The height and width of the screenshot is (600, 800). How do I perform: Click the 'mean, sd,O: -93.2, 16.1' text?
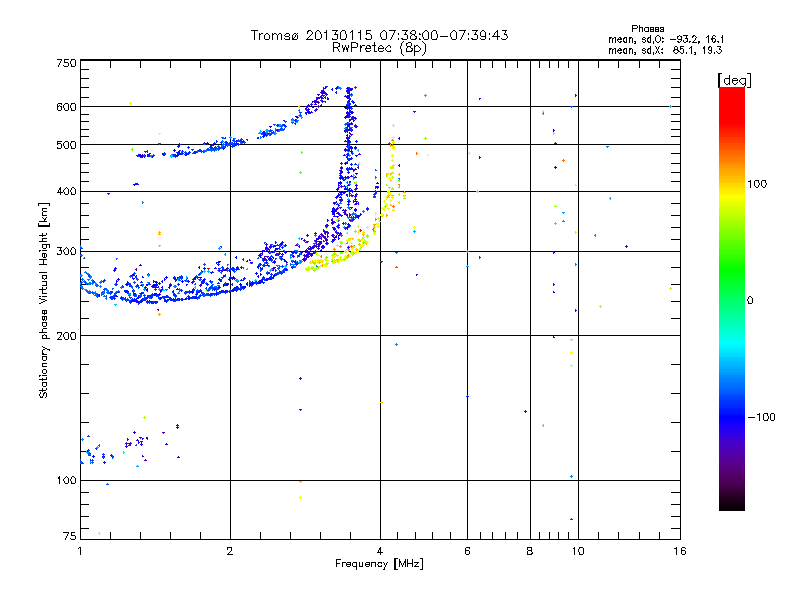665,39
